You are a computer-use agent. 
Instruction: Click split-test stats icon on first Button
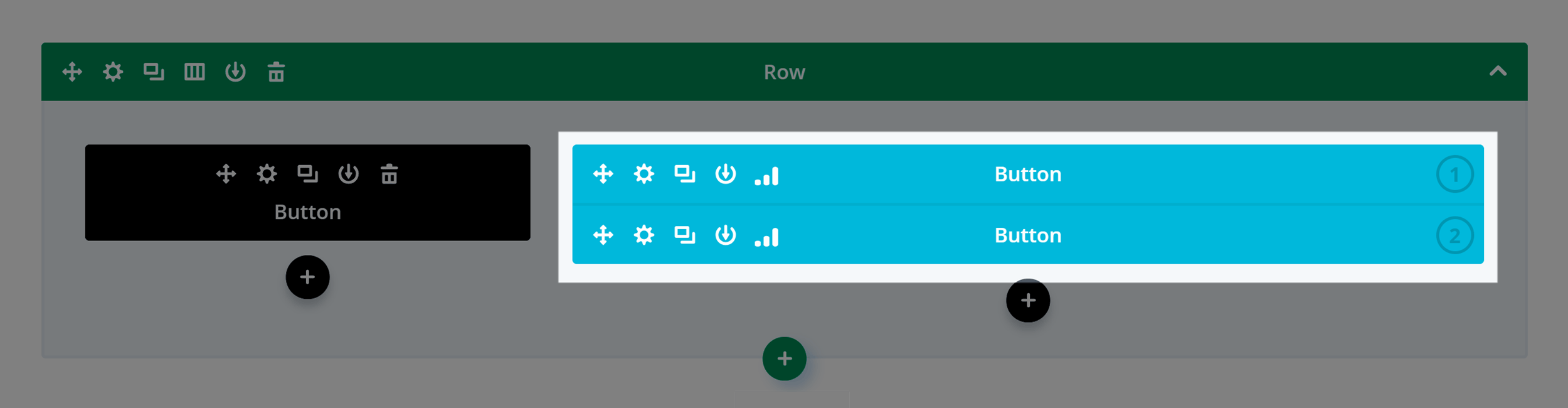(766, 176)
